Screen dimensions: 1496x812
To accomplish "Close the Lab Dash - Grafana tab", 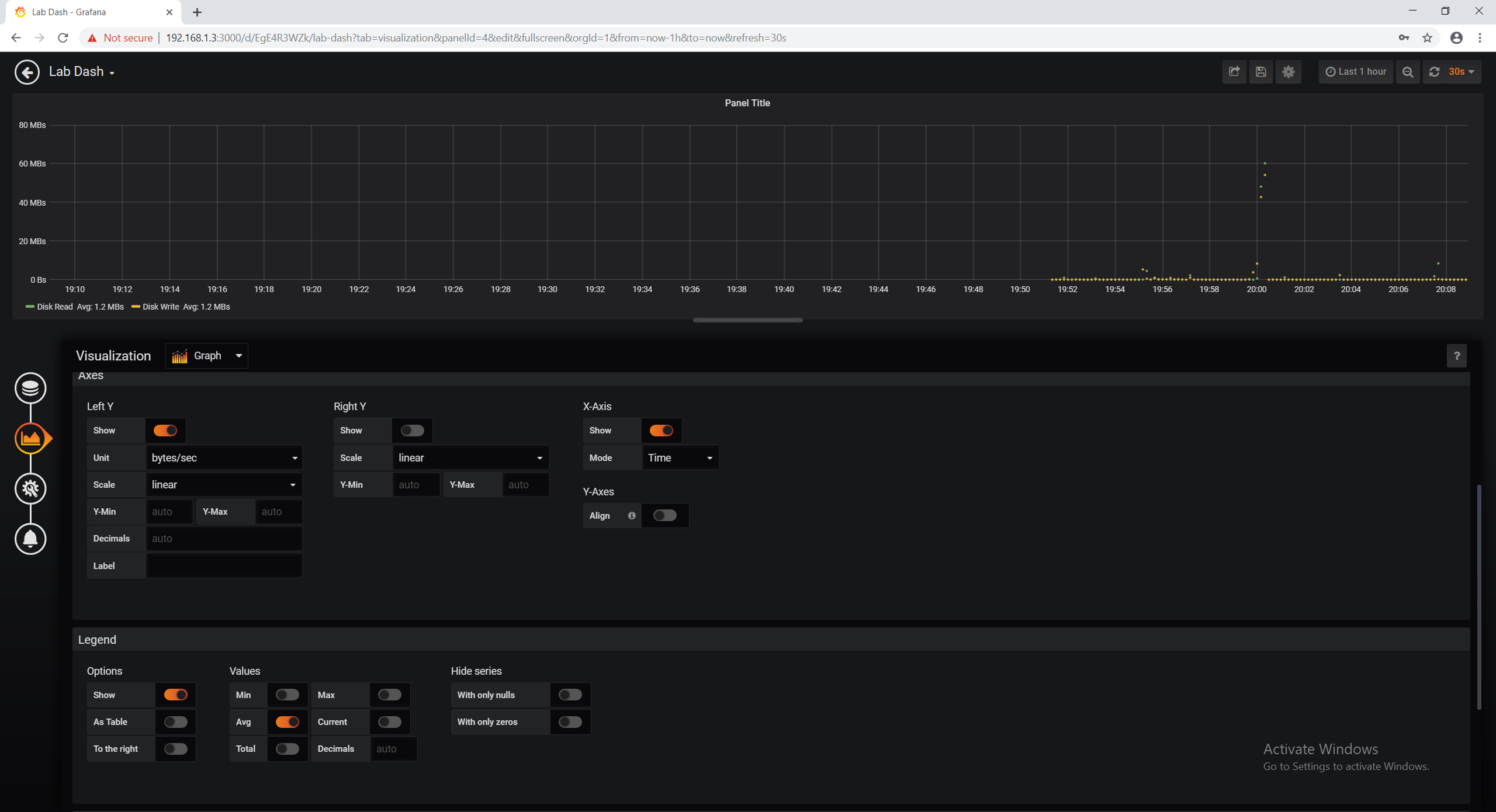I will coord(169,12).
